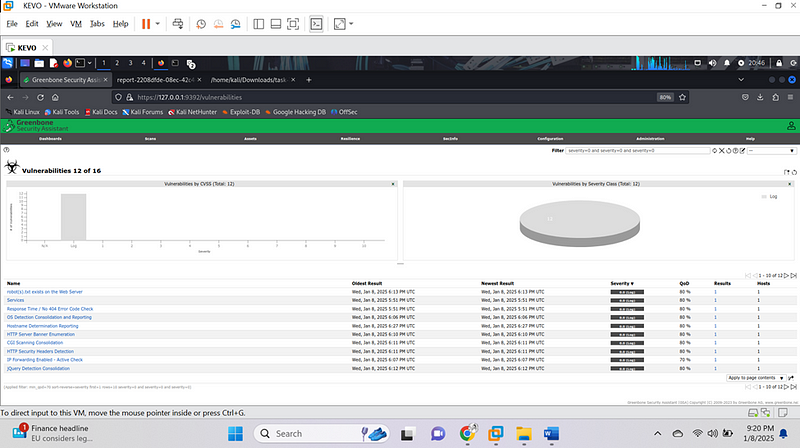Send Ctrl+Alt+Del to VM icon
800x448 pixels.
[x=178, y=24]
